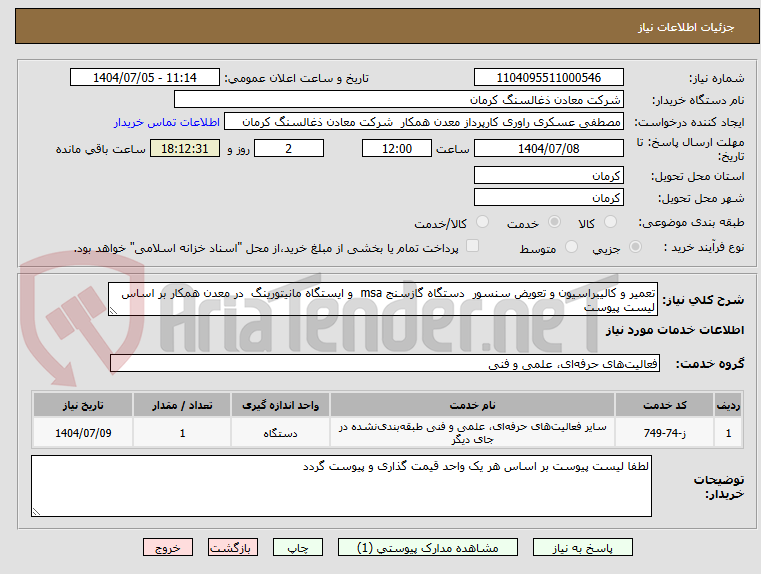Click the شماره نیاز field 1104095511000546
The height and width of the screenshot is (574, 761).
[x=548, y=77]
